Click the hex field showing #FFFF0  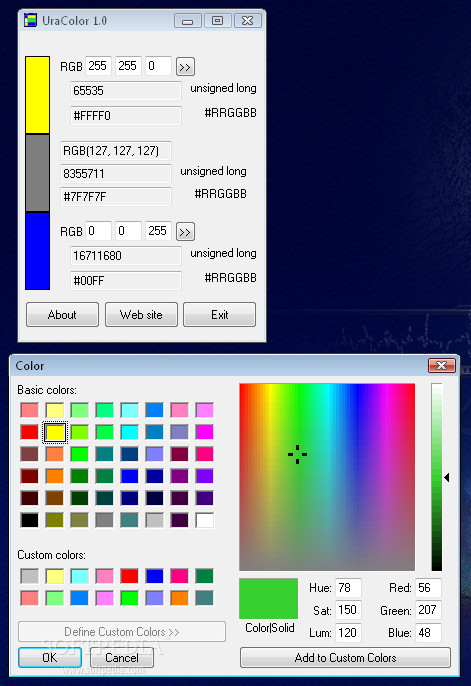tap(126, 116)
